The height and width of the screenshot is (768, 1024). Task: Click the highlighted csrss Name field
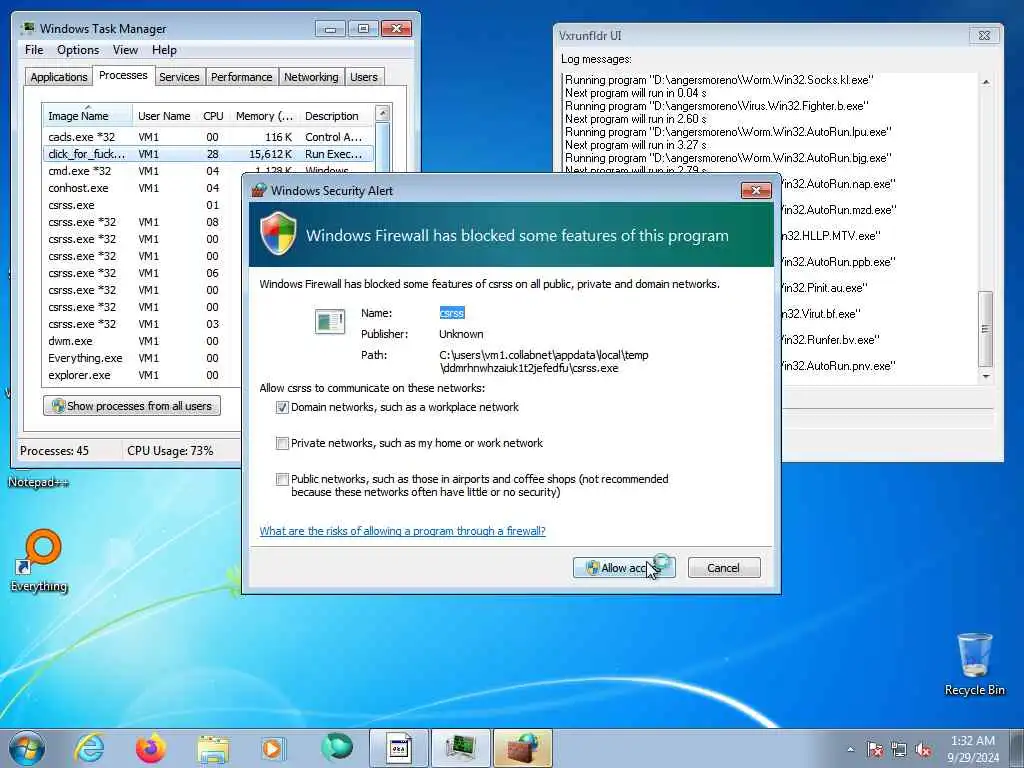452,313
